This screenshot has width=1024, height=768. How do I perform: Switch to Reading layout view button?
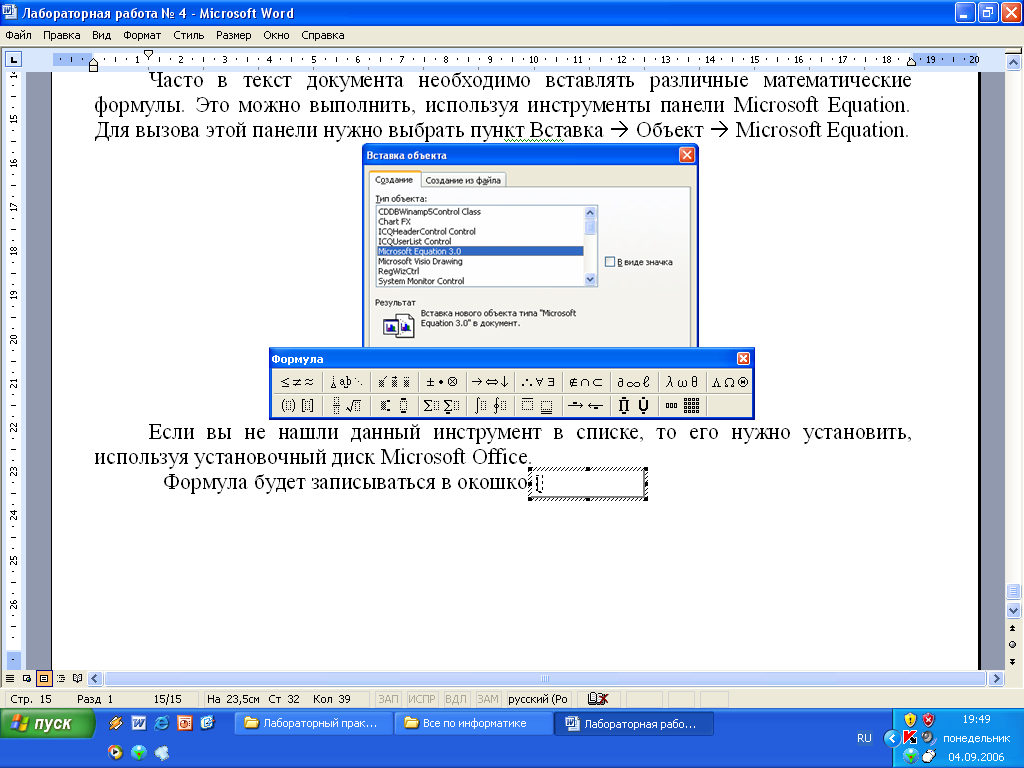78,679
